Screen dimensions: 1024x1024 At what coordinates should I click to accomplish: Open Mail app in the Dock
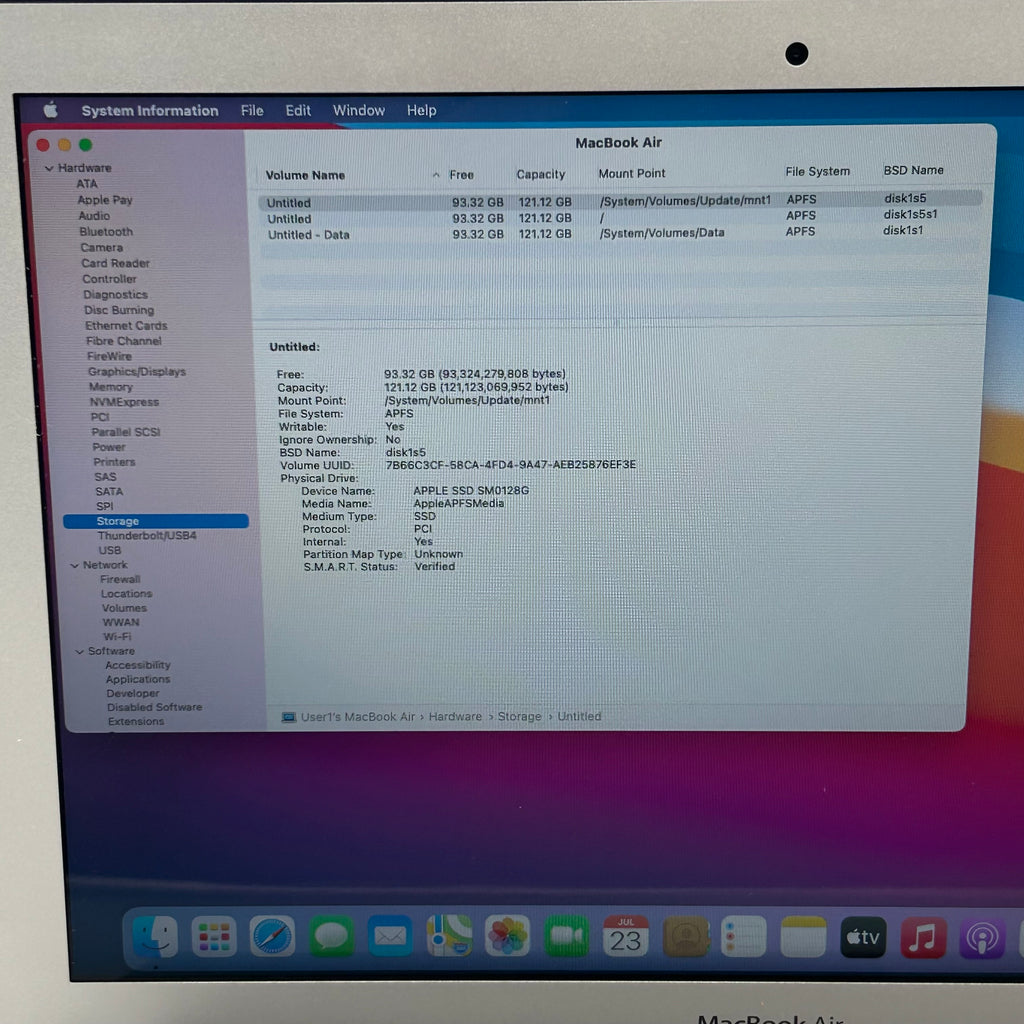[390, 936]
